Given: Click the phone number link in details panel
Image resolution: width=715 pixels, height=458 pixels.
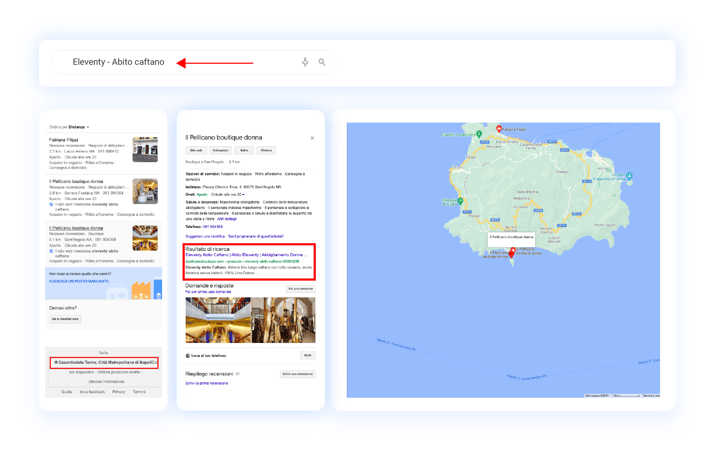Looking at the screenshot, I should [x=213, y=227].
